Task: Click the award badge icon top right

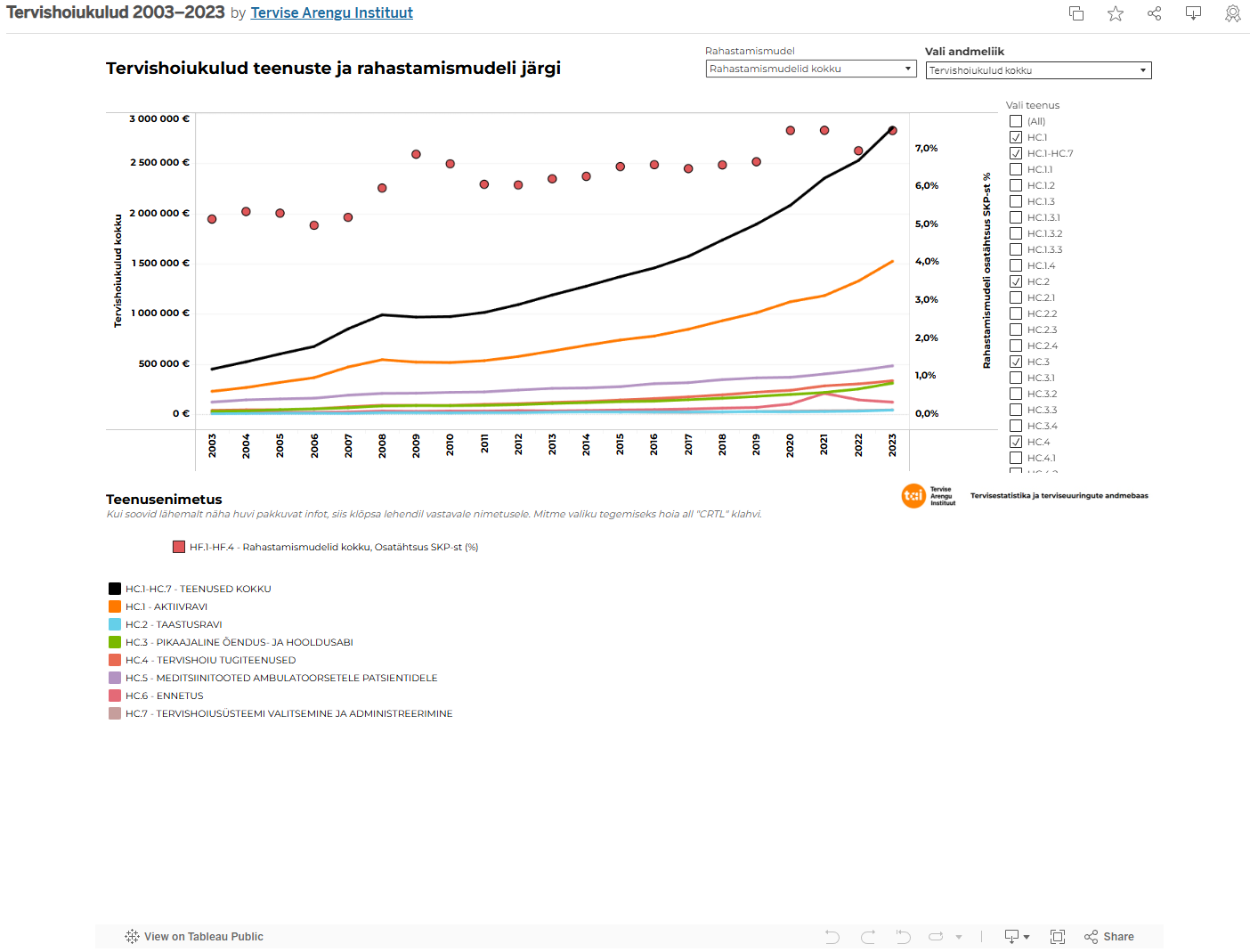Action: click(x=1232, y=13)
